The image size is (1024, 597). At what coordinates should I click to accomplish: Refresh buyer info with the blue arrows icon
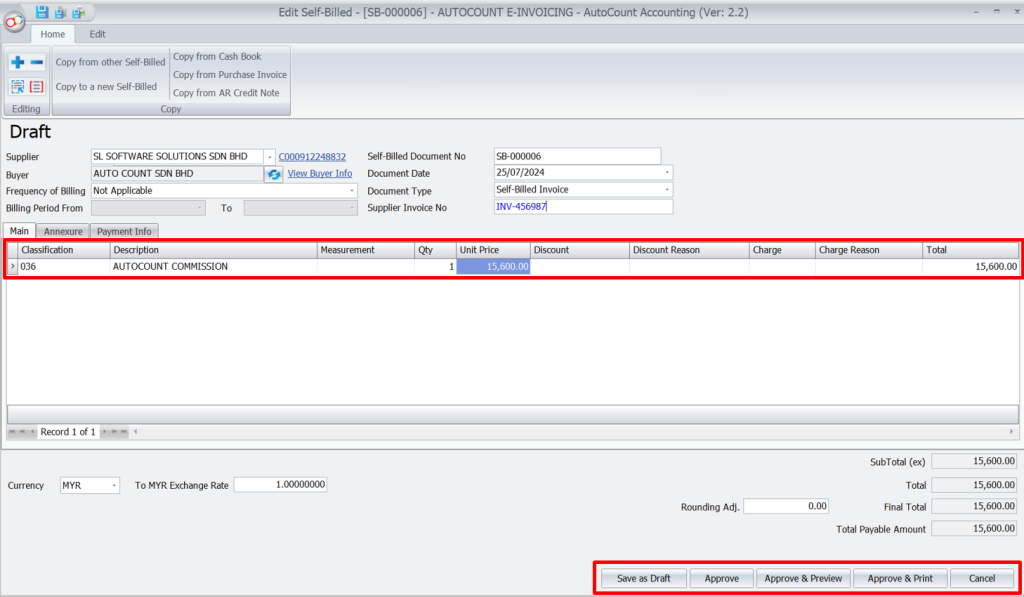tap(274, 174)
